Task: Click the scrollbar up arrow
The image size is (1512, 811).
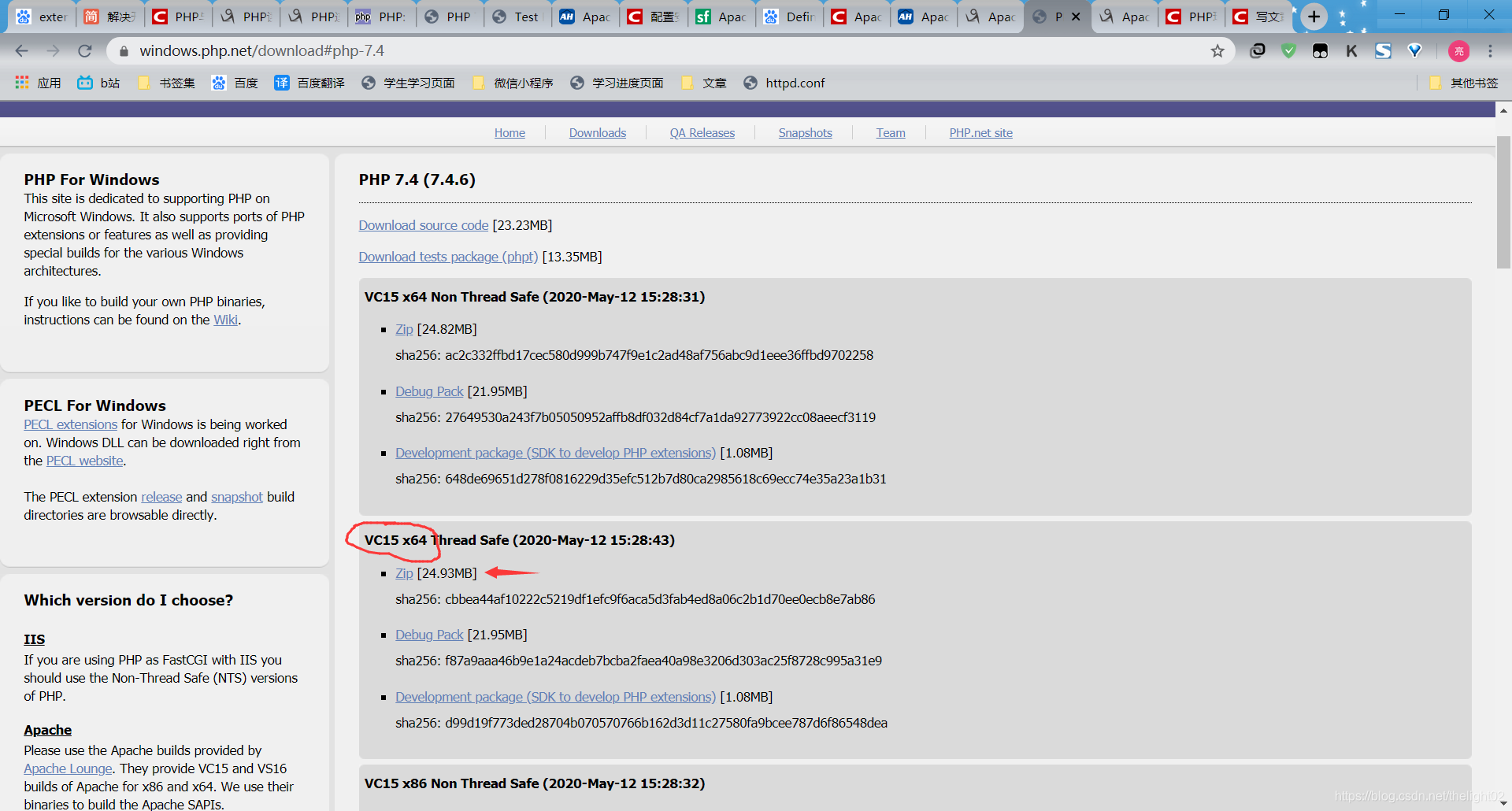Action: pyautogui.click(x=1503, y=110)
